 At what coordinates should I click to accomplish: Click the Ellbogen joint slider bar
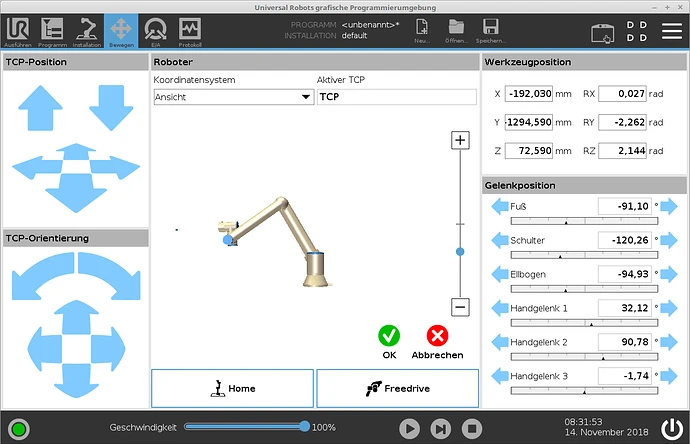click(584, 289)
